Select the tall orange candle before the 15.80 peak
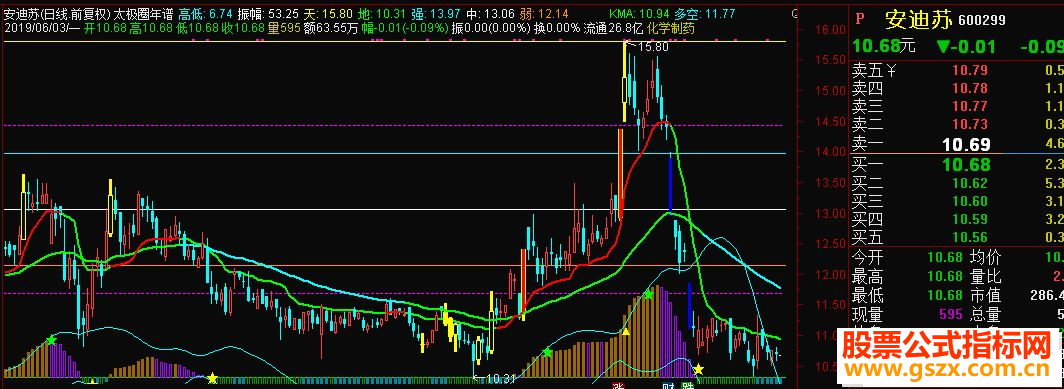This screenshot has height=389, width=1064. [x=620, y=174]
